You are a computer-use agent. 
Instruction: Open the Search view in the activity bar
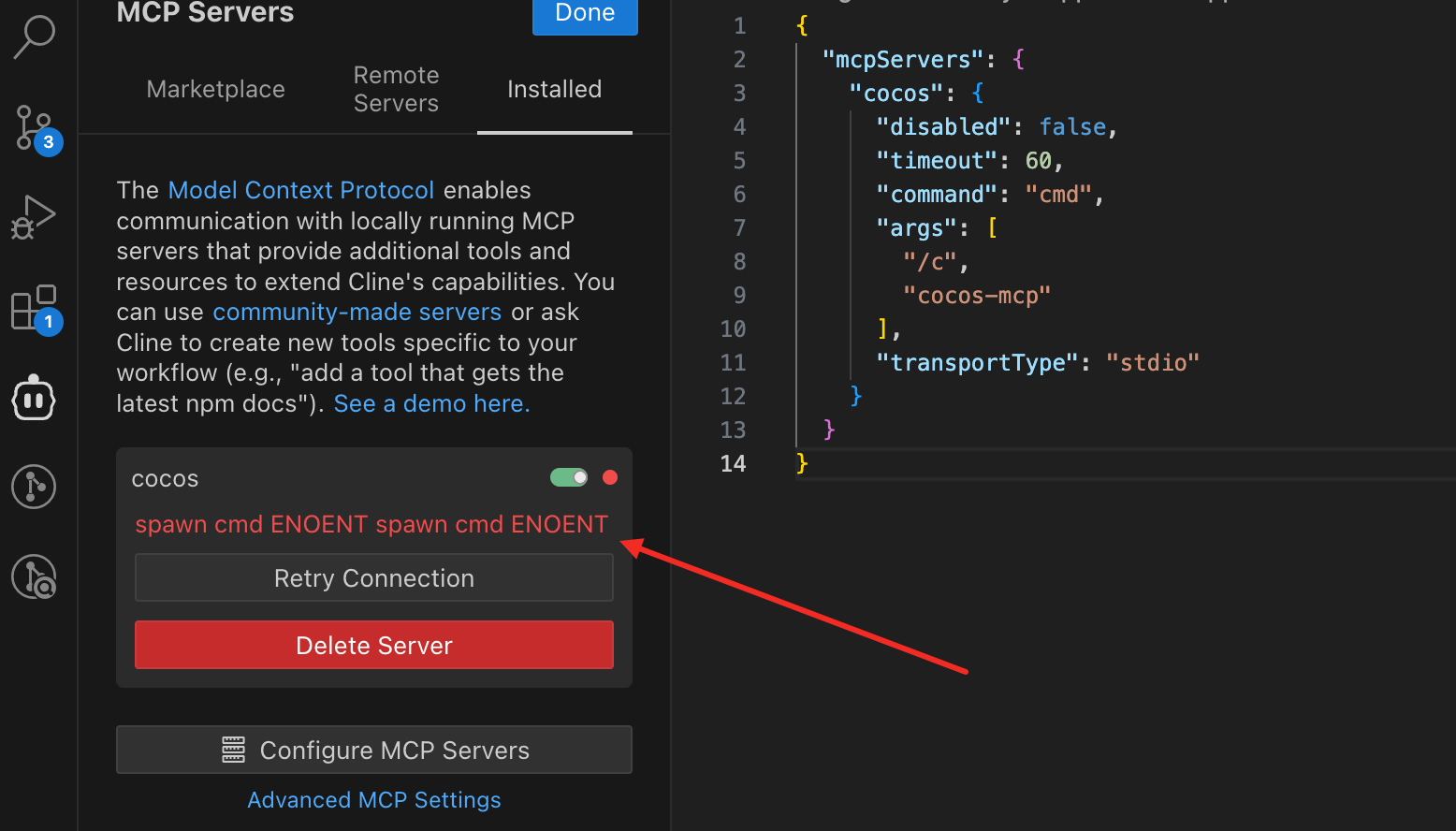pos(35,37)
